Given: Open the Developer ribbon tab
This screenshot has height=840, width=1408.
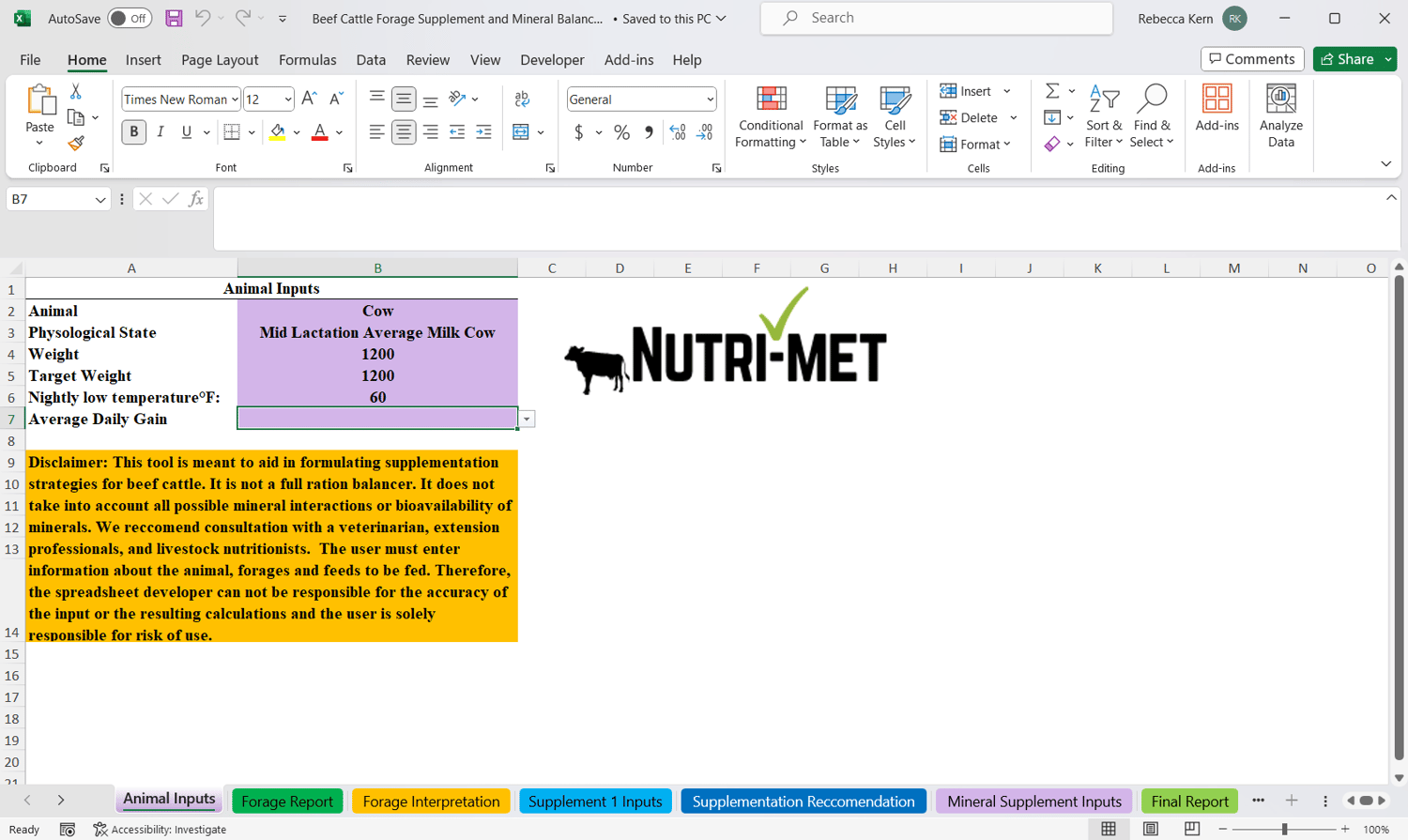Looking at the screenshot, I should (x=552, y=60).
